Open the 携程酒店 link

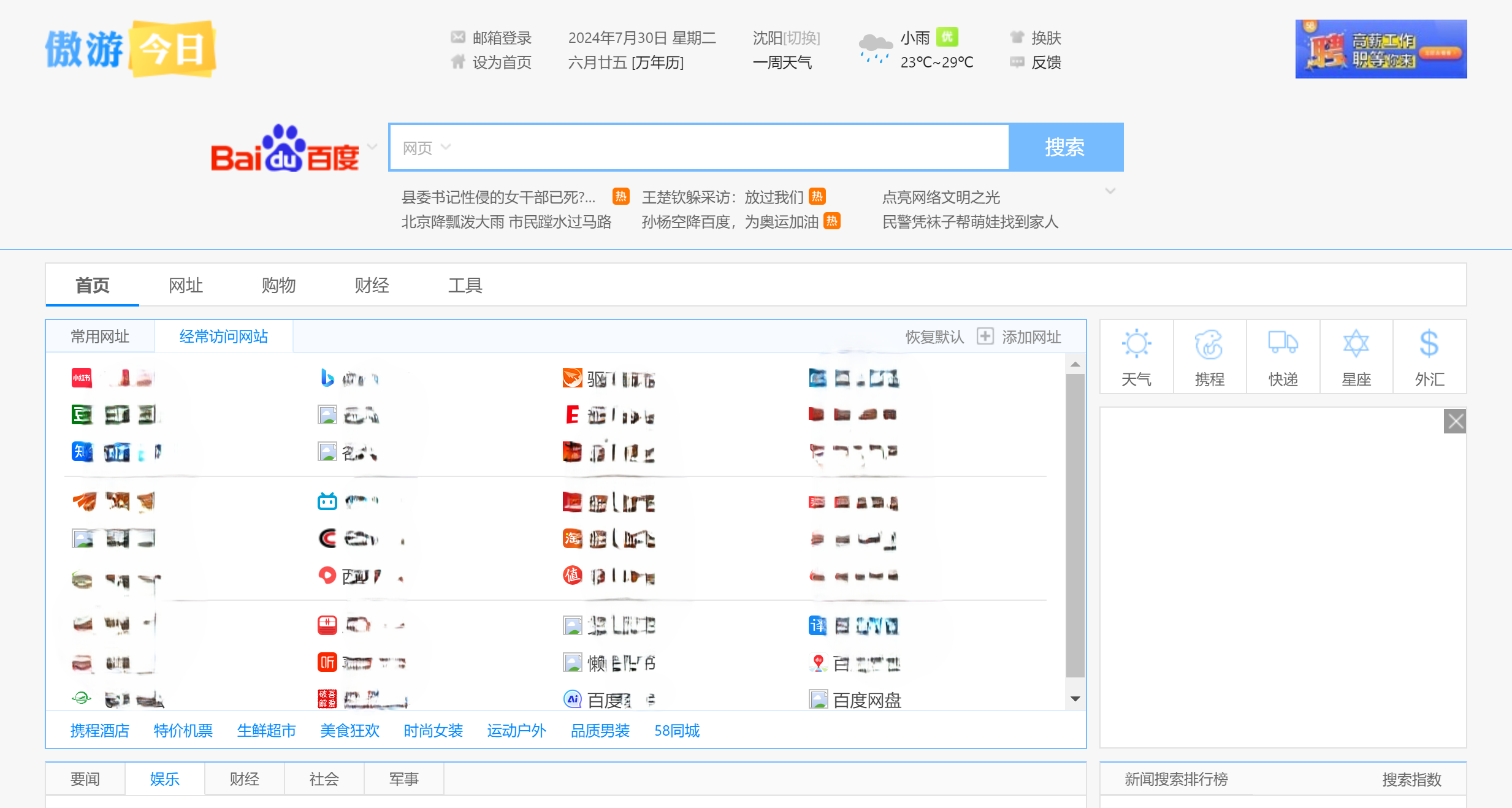click(x=100, y=731)
